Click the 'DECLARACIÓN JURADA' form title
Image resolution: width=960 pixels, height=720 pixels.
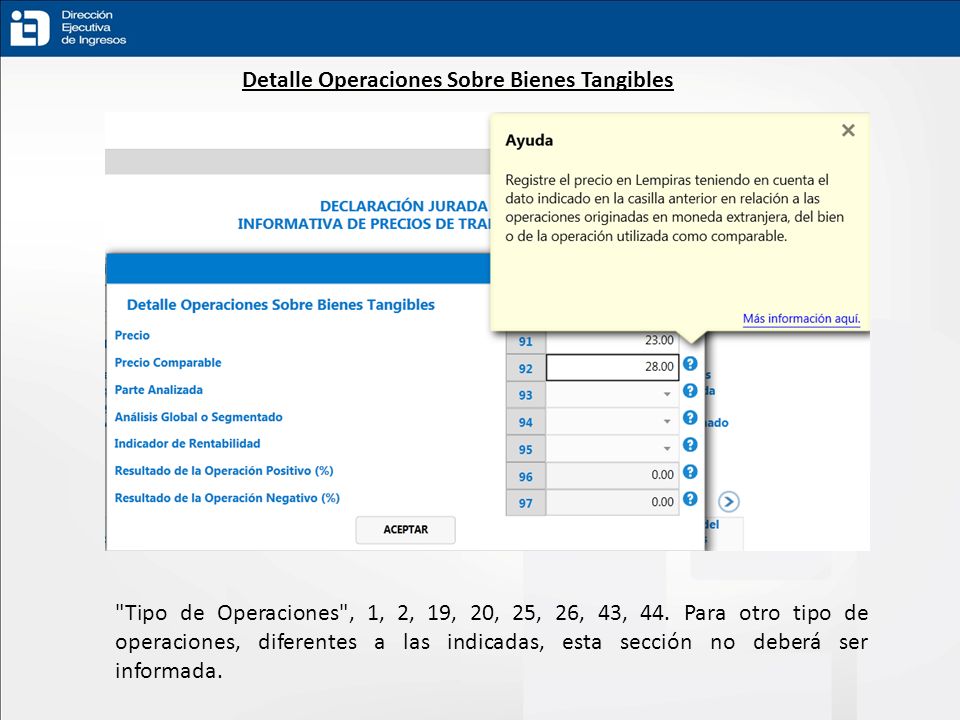click(x=404, y=206)
